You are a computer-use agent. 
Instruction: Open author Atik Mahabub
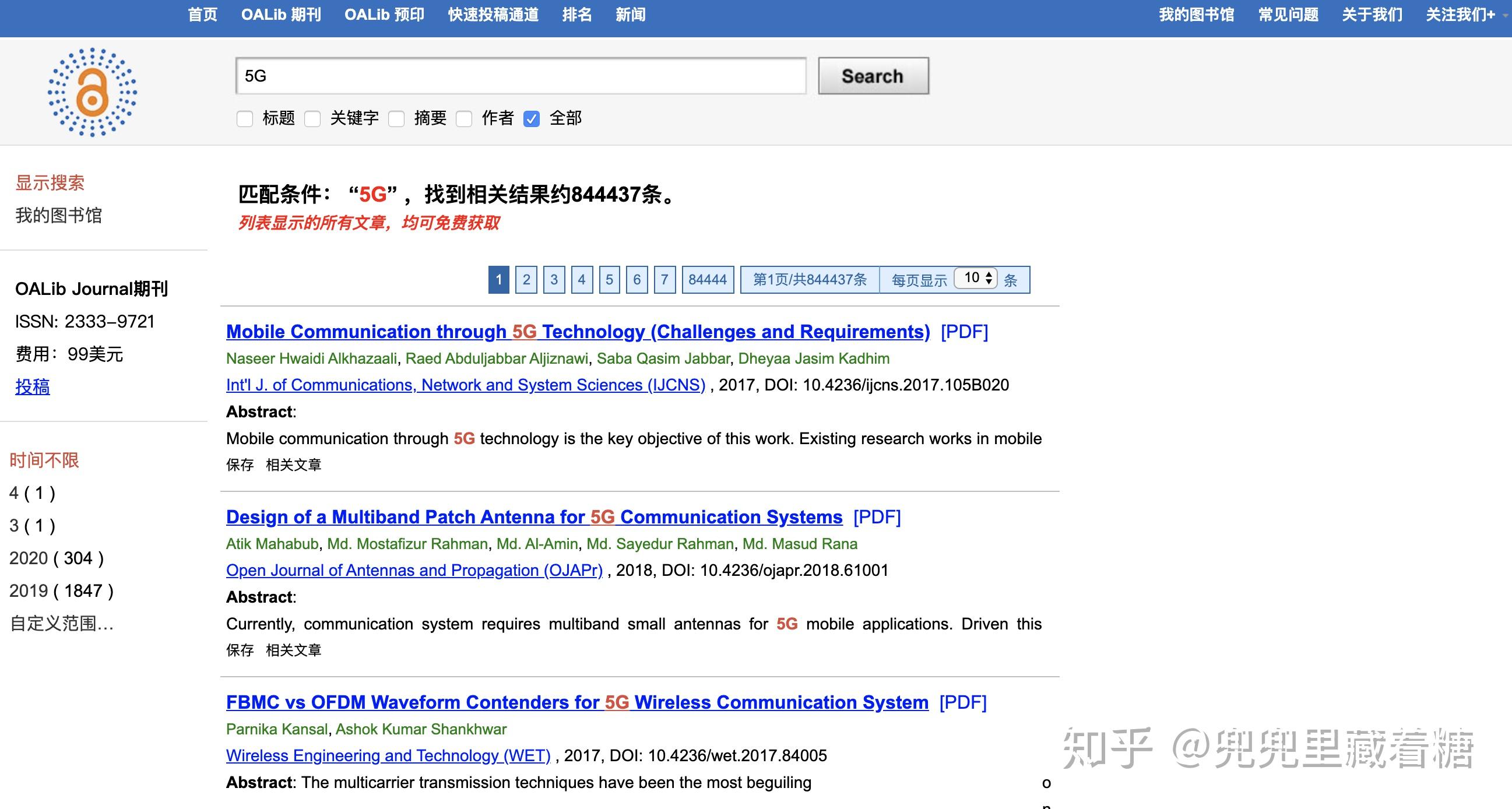pyautogui.click(x=272, y=544)
